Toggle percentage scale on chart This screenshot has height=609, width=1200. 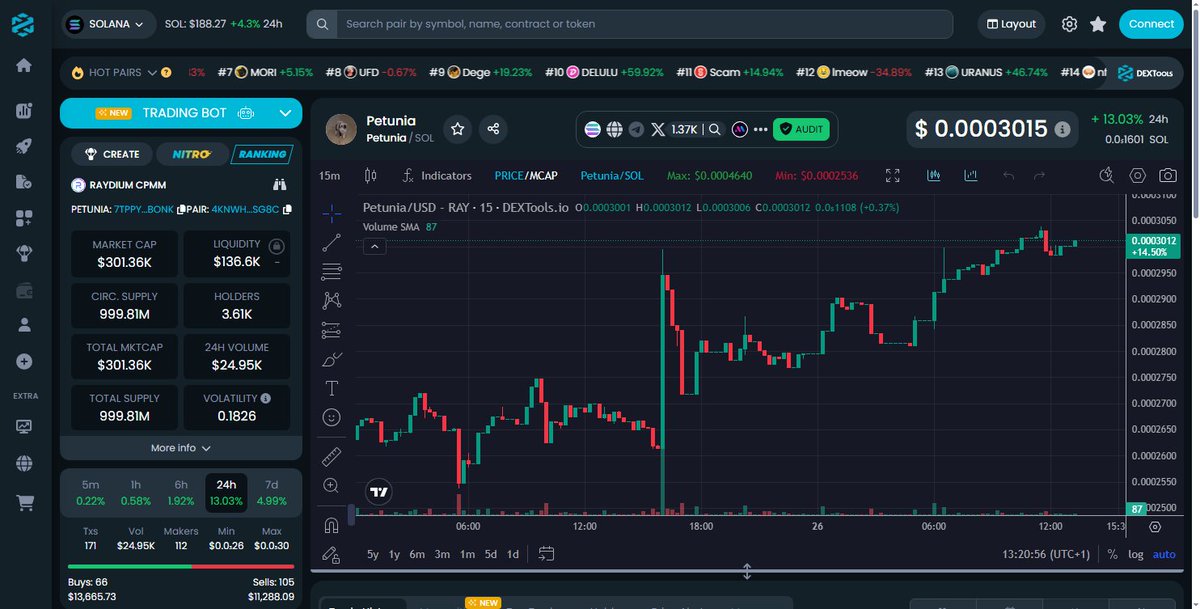click(1113, 554)
